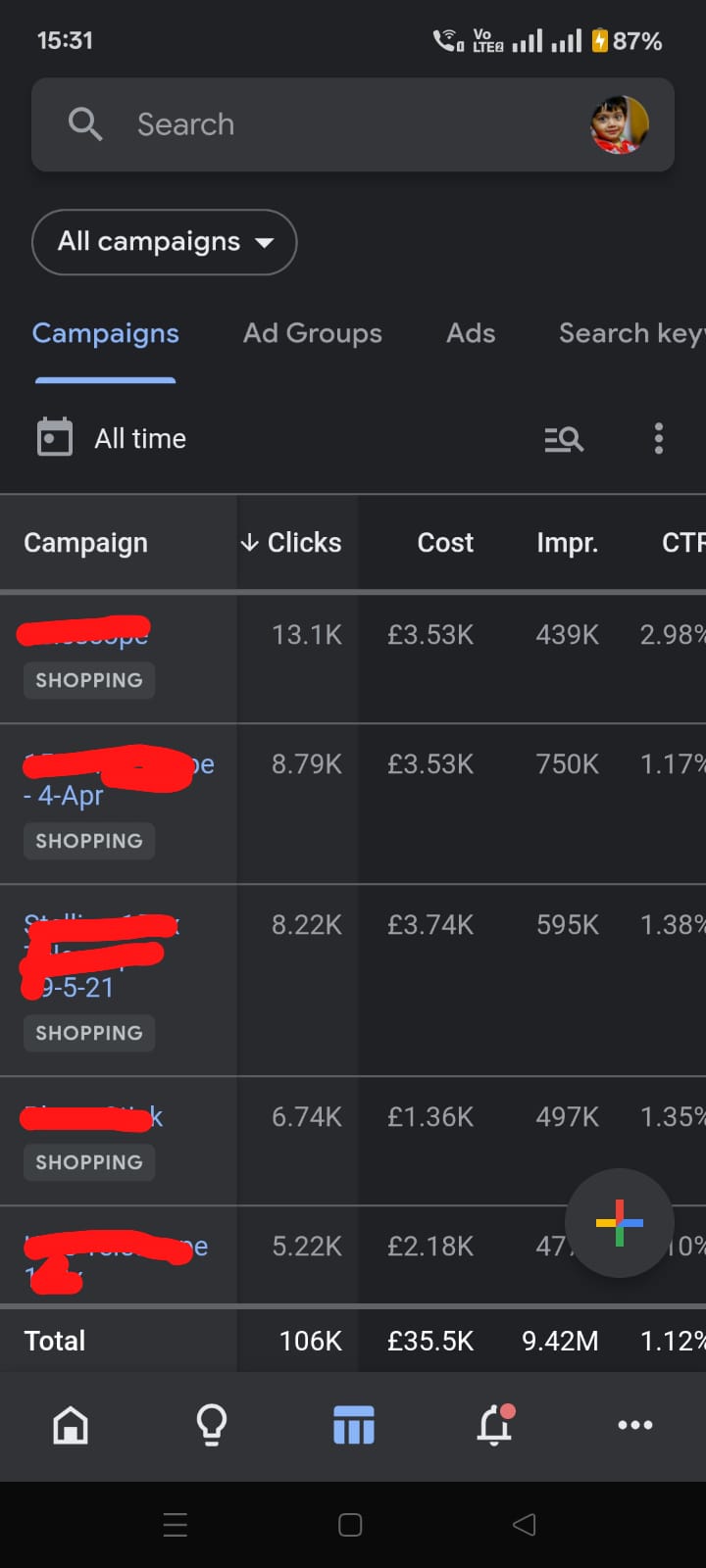Open the three-dot overflow menu
The width and height of the screenshot is (706, 1568).
[659, 438]
